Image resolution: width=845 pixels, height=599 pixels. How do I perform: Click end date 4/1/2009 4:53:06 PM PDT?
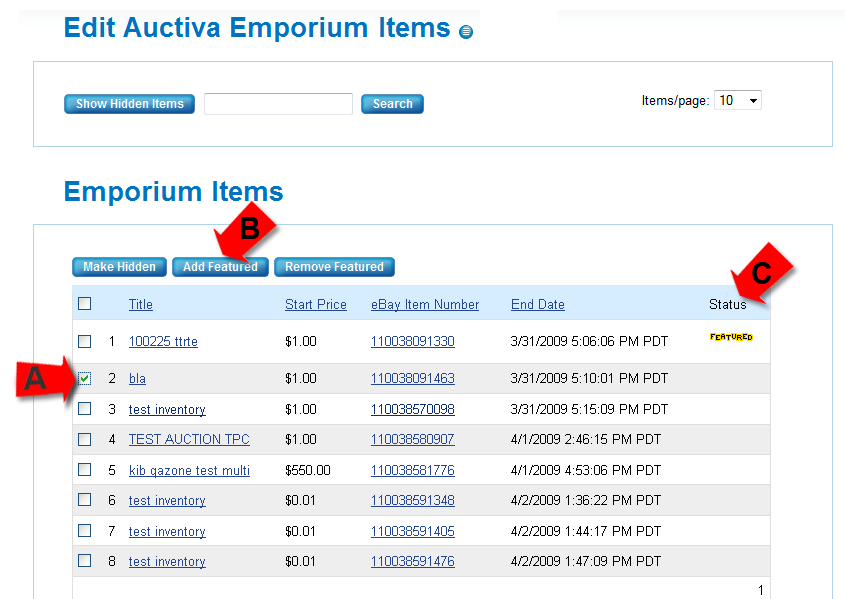[586, 470]
